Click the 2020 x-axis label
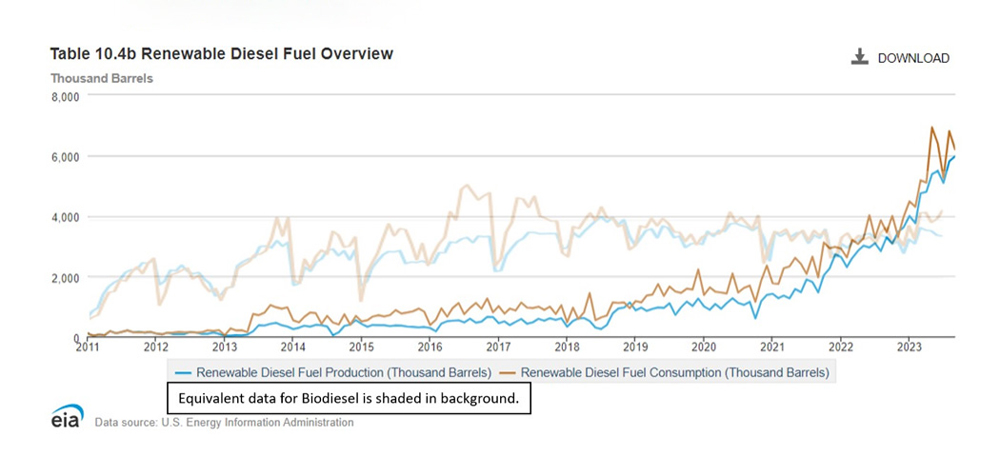 (x=703, y=347)
